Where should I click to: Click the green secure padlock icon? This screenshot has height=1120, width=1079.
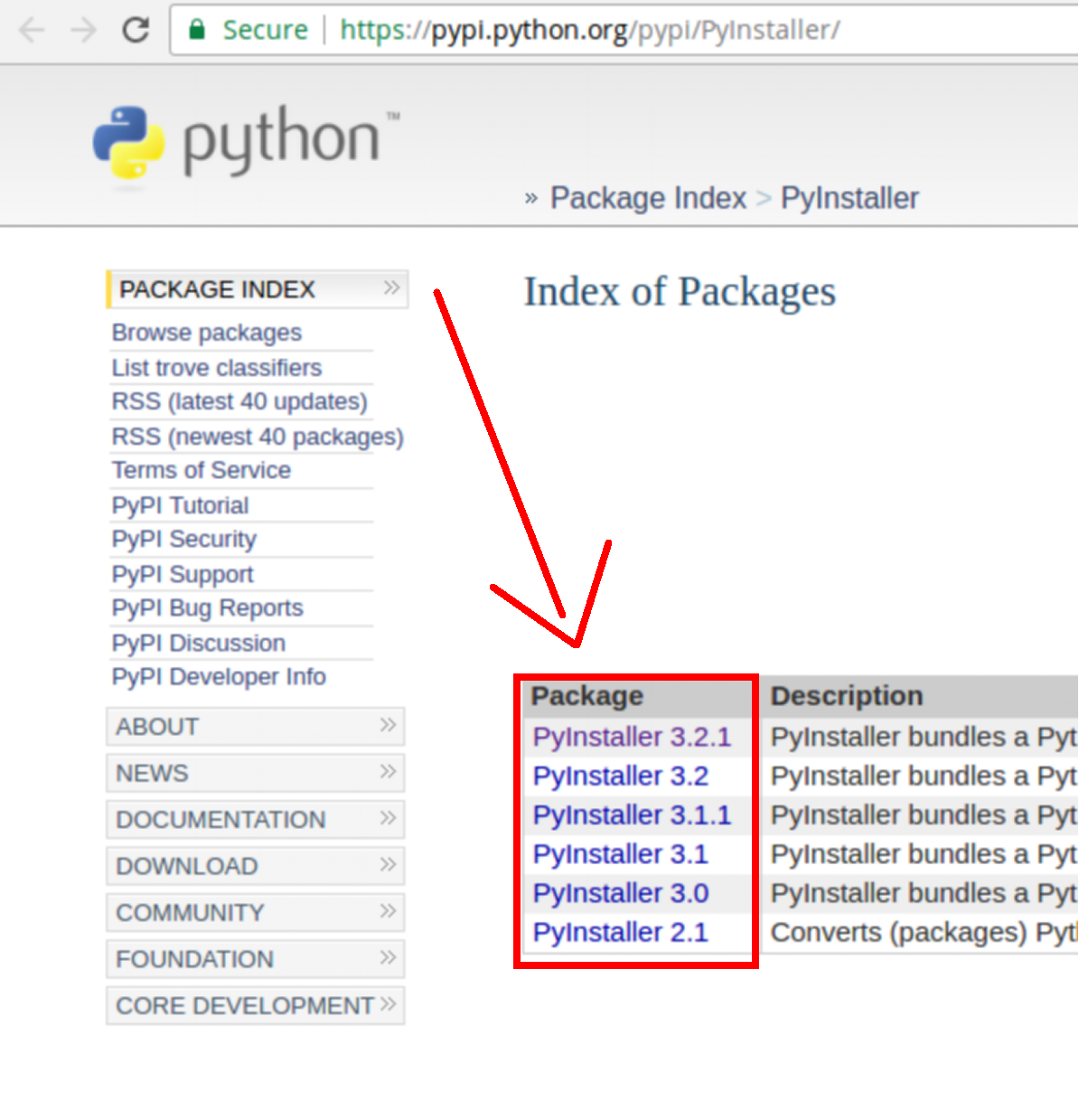(x=196, y=30)
